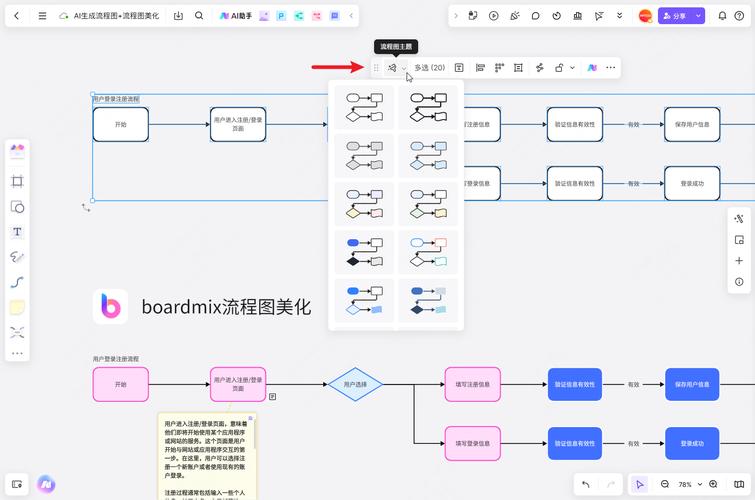Image resolution: width=755 pixels, height=500 pixels.
Task: Open the share button dropdown arrow
Action: point(698,16)
